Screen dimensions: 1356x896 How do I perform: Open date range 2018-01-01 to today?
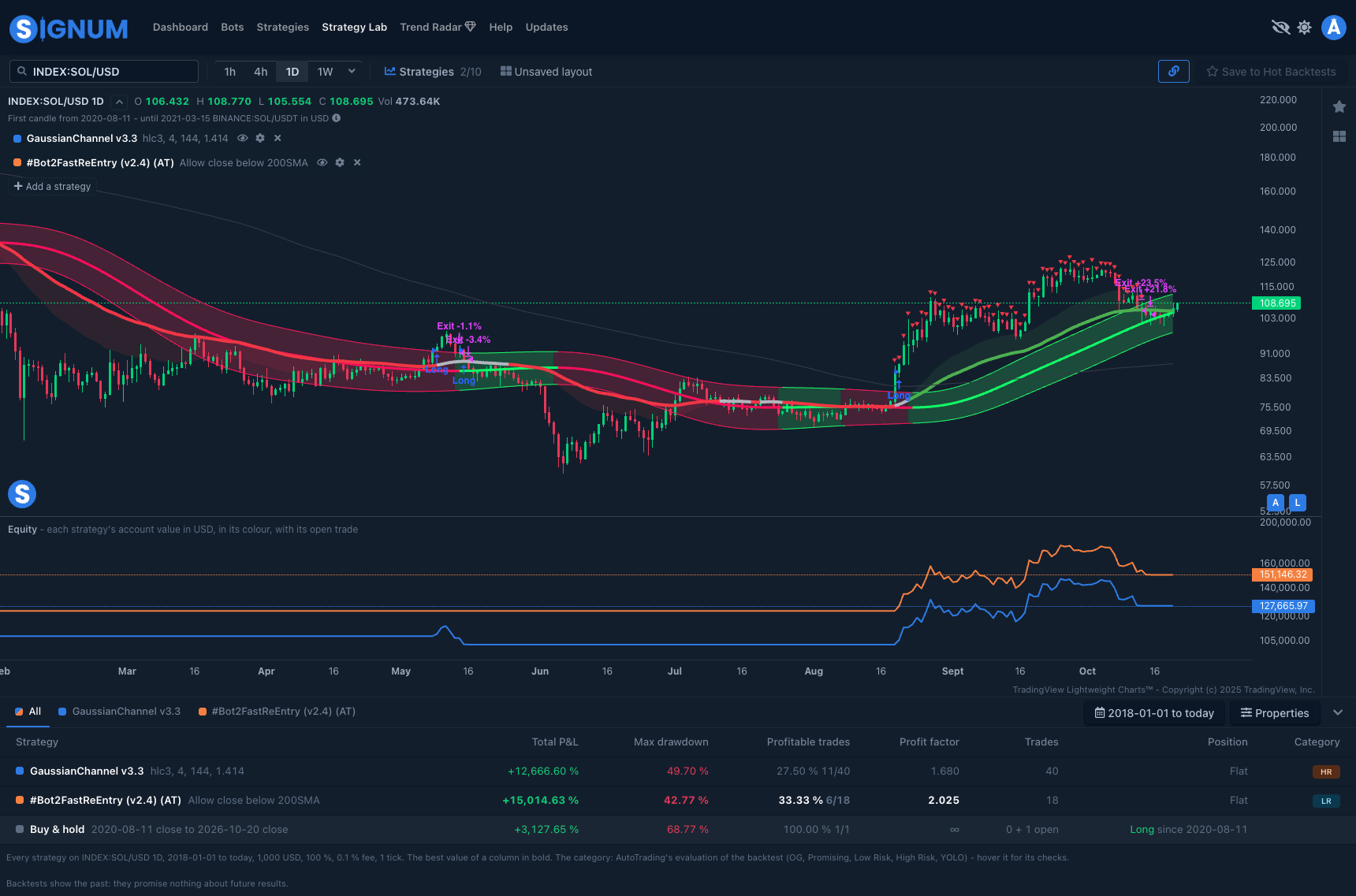[x=1154, y=713]
